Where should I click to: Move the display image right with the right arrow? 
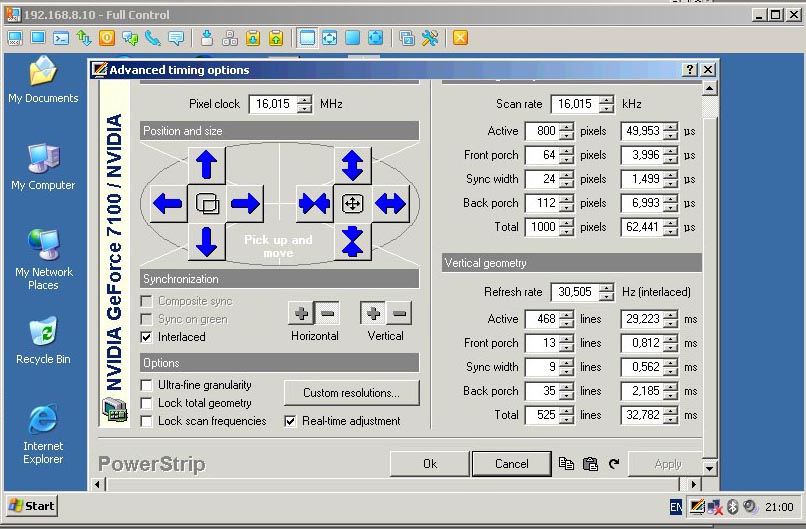click(245, 204)
